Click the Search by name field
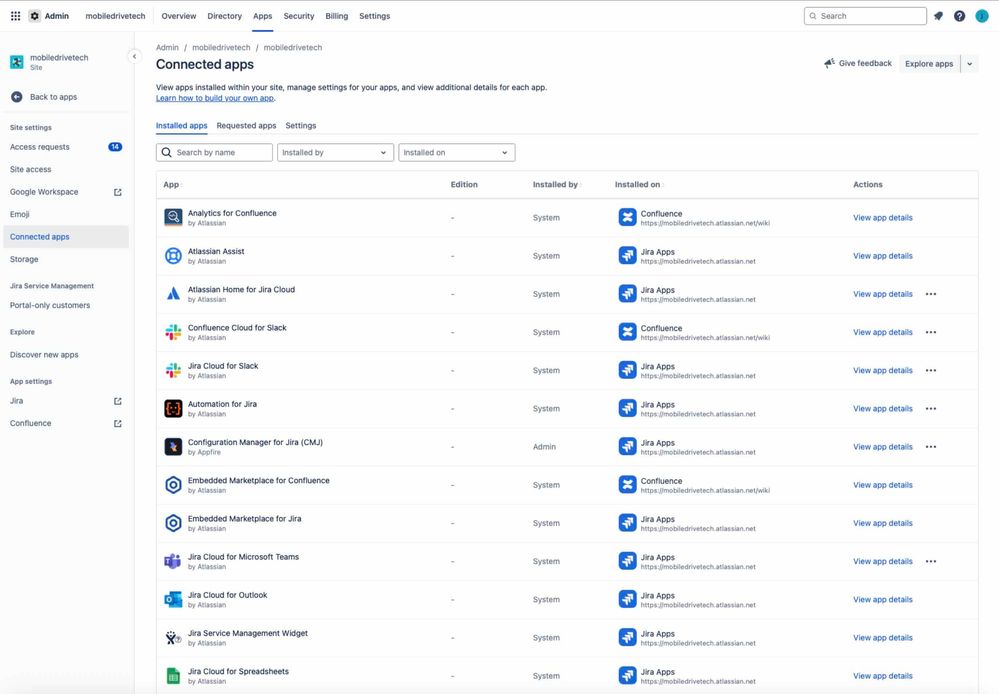Image resolution: width=999 pixels, height=694 pixels. [x=214, y=152]
